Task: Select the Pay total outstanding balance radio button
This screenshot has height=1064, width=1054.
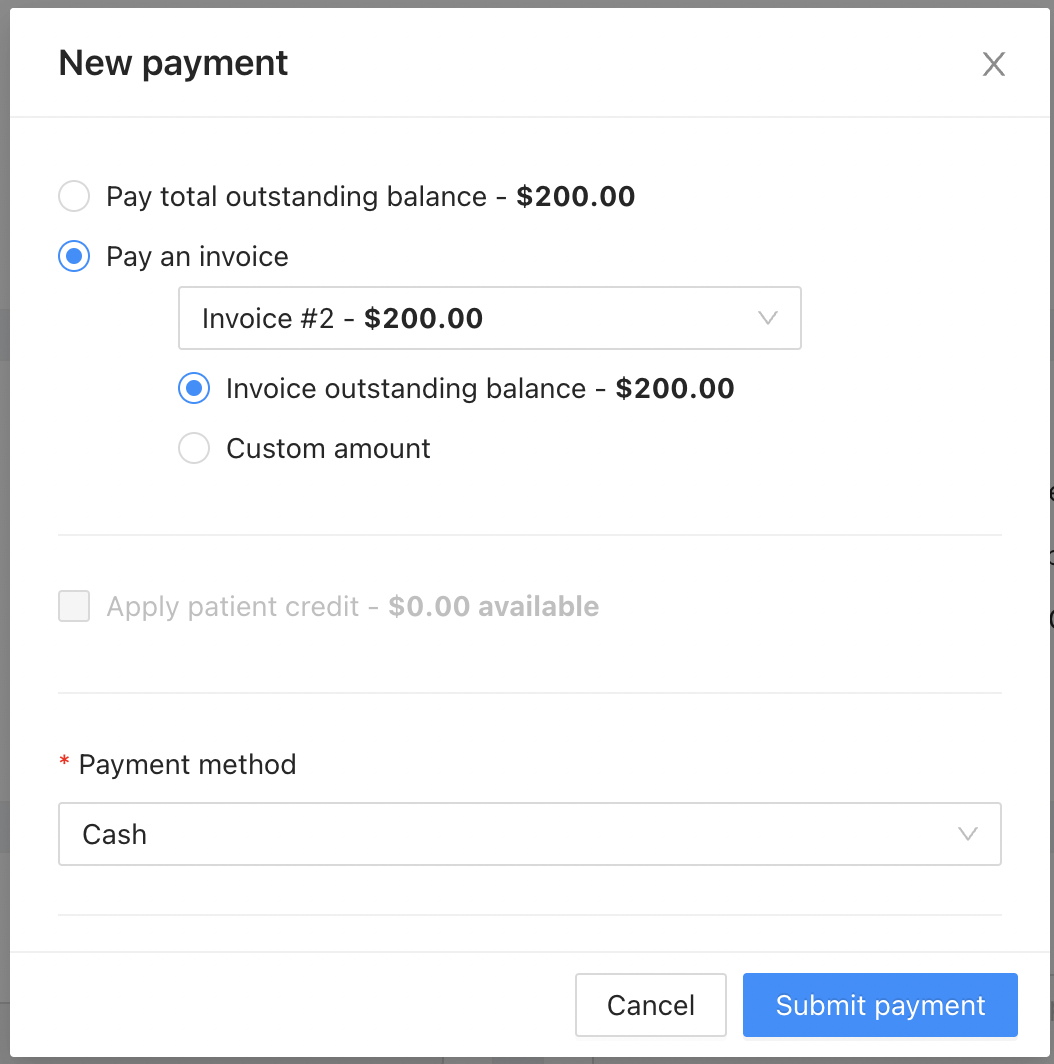Action: (74, 196)
